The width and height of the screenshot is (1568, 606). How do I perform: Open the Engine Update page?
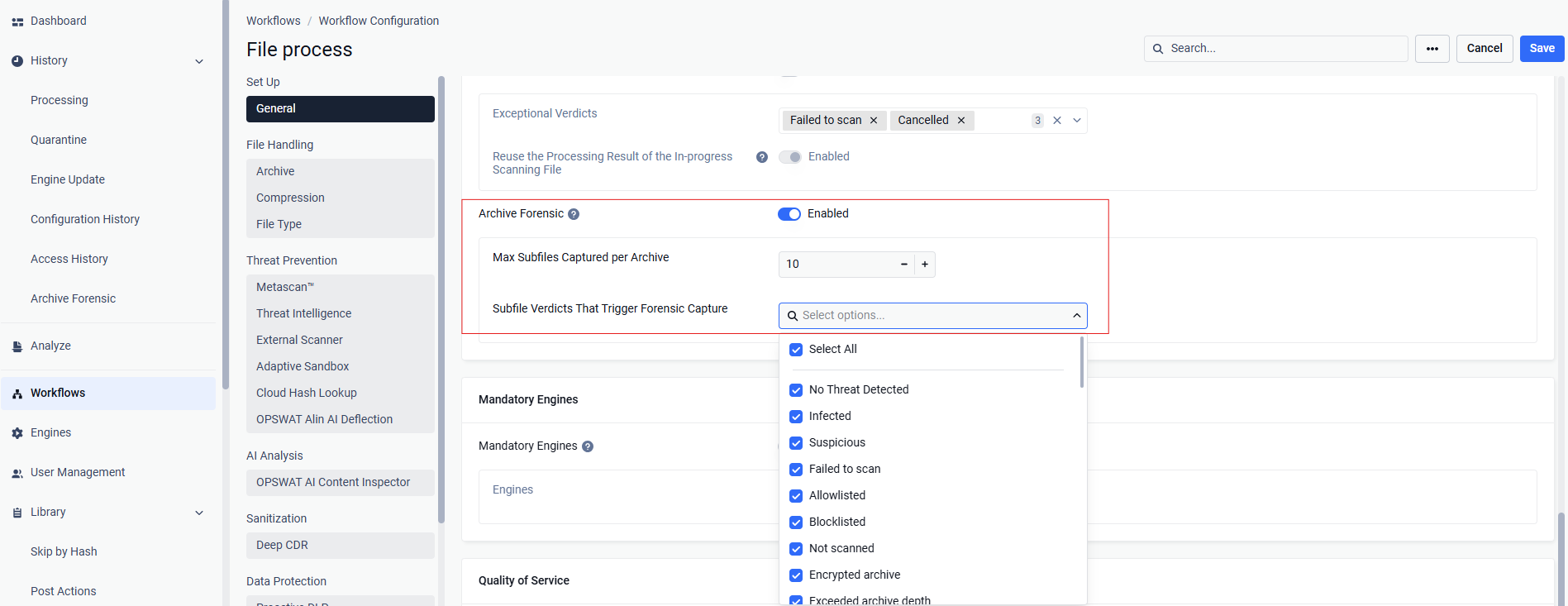point(68,180)
